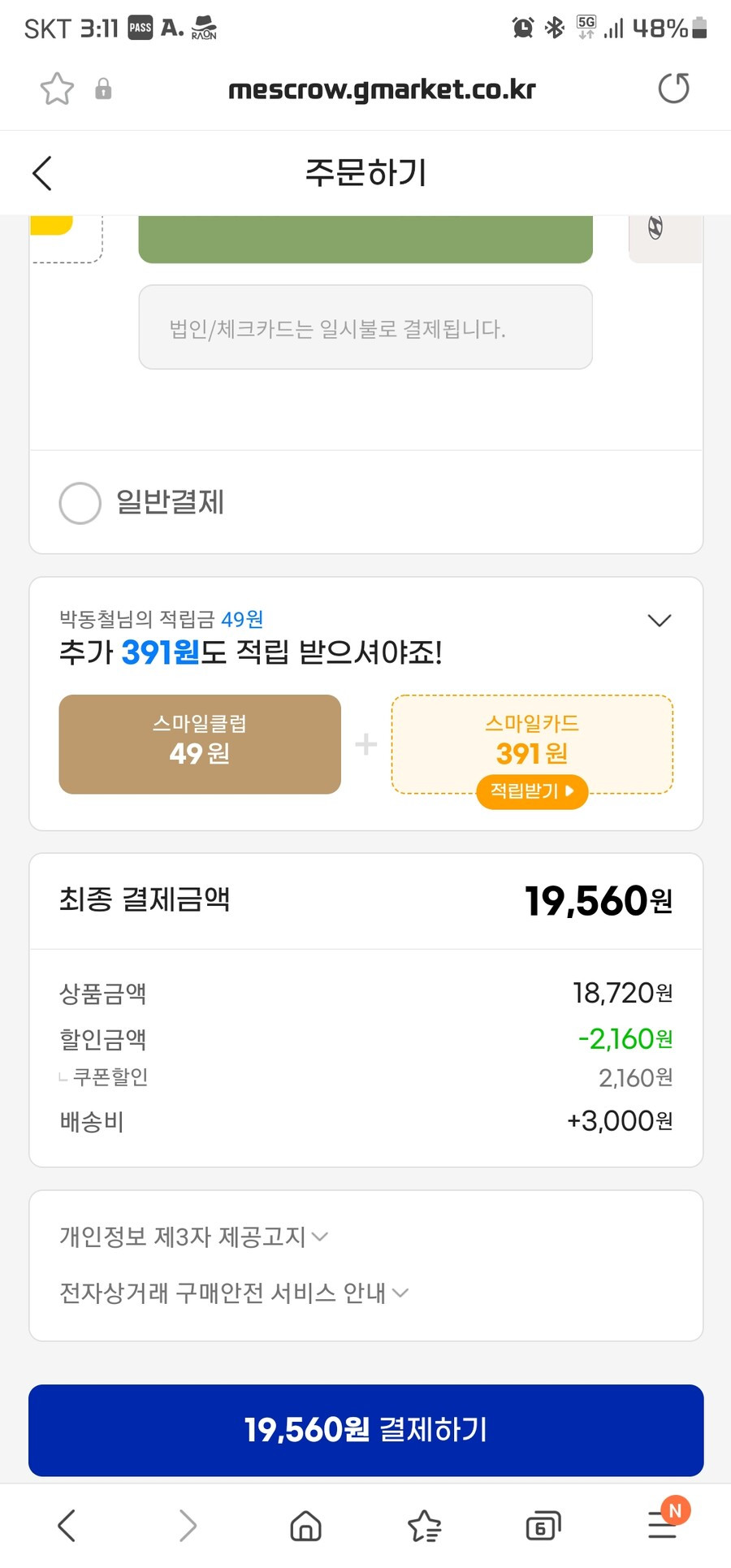Tap the mescrow.gmarket.co.kr address bar

click(382, 89)
